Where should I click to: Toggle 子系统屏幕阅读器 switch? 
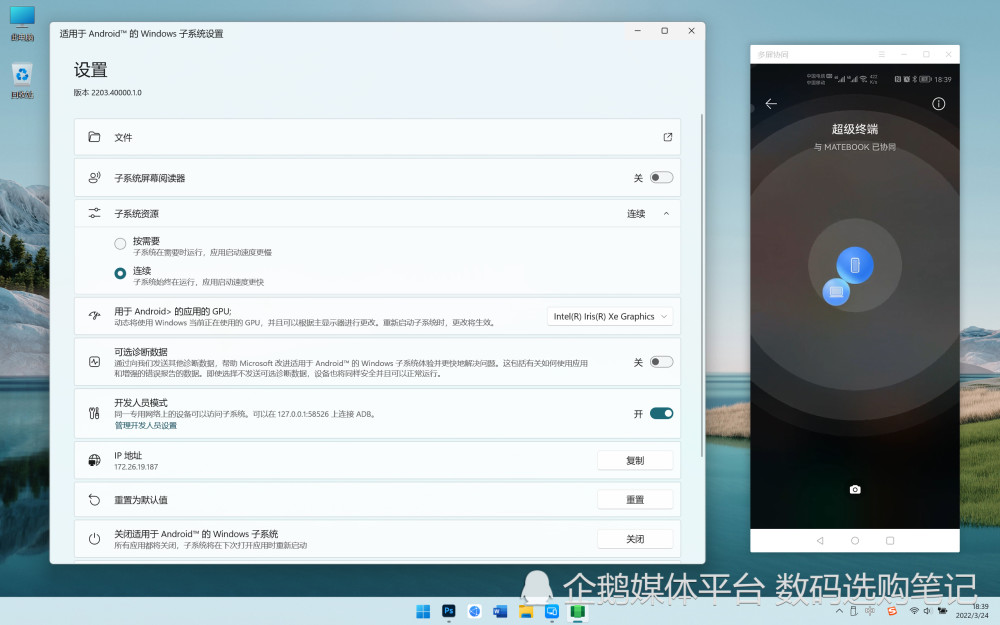coord(661,178)
